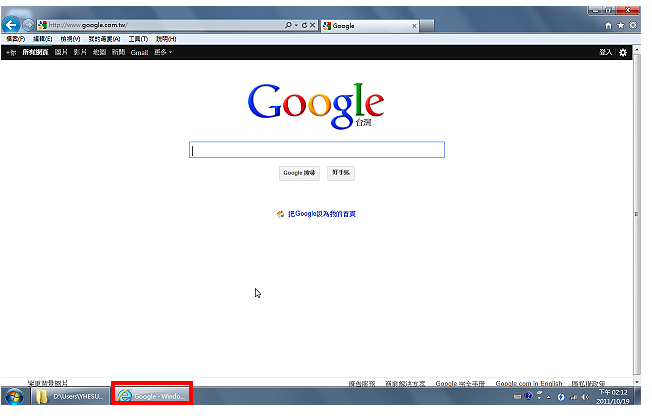Refresh the page with the reload icon
Viewport: 652px width, 416px height.
tap(304, 25)
